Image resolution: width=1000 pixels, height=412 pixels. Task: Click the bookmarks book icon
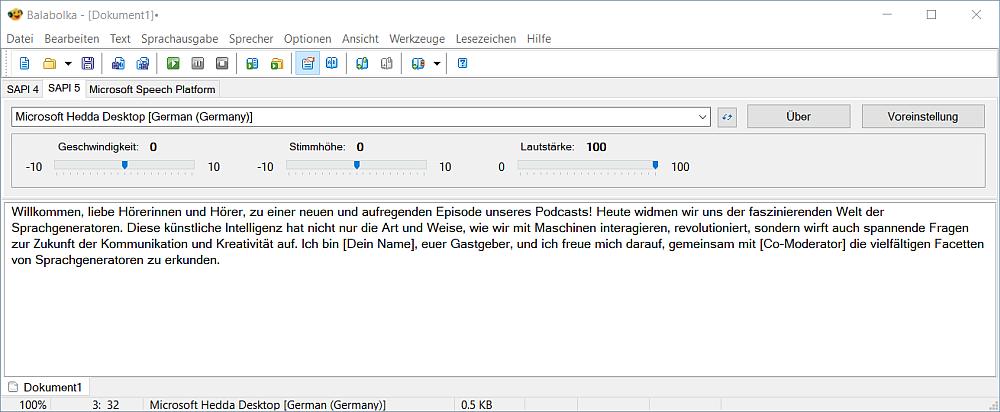pos(418,64)
